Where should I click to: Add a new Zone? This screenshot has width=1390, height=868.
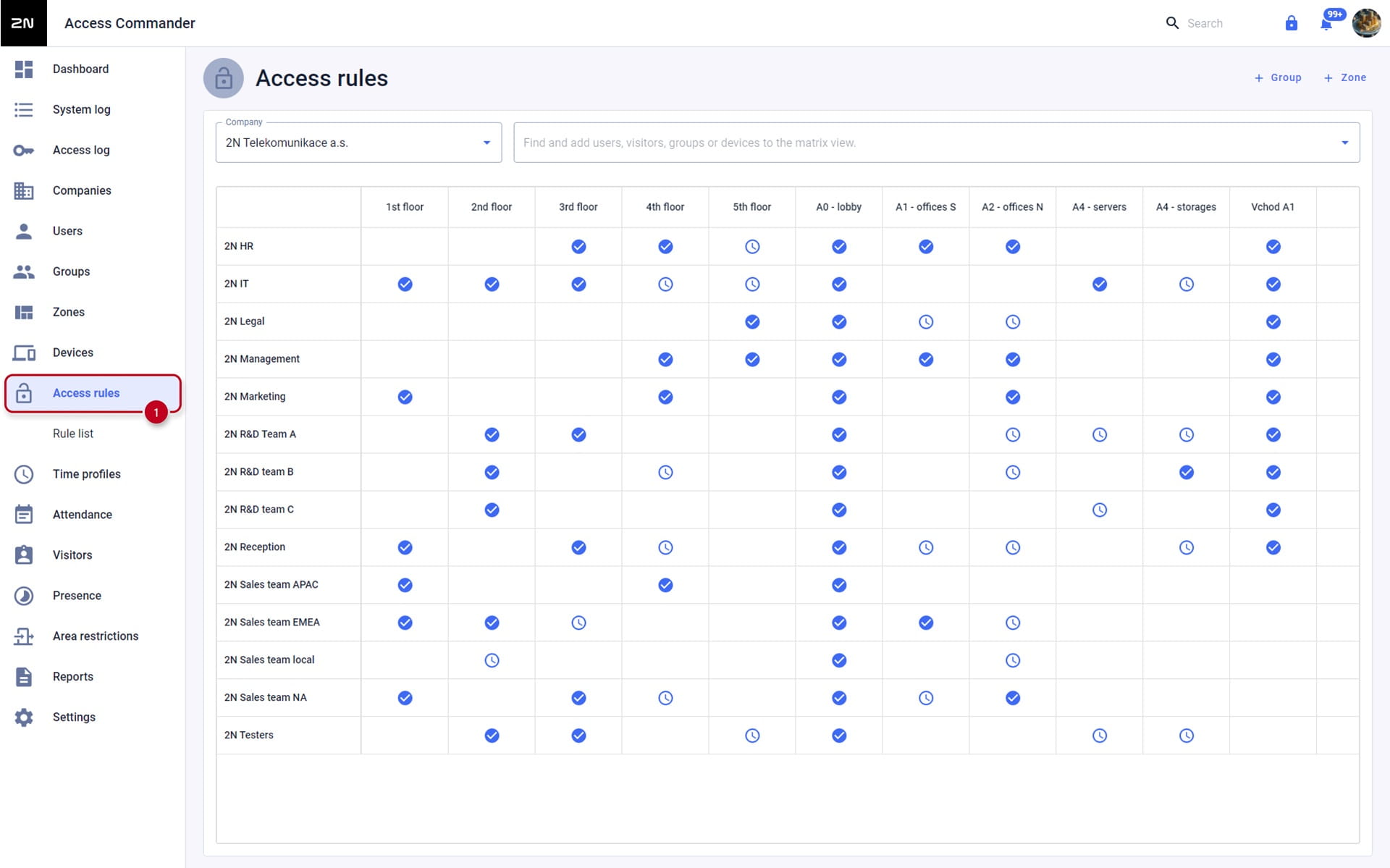click(1345, 77)
